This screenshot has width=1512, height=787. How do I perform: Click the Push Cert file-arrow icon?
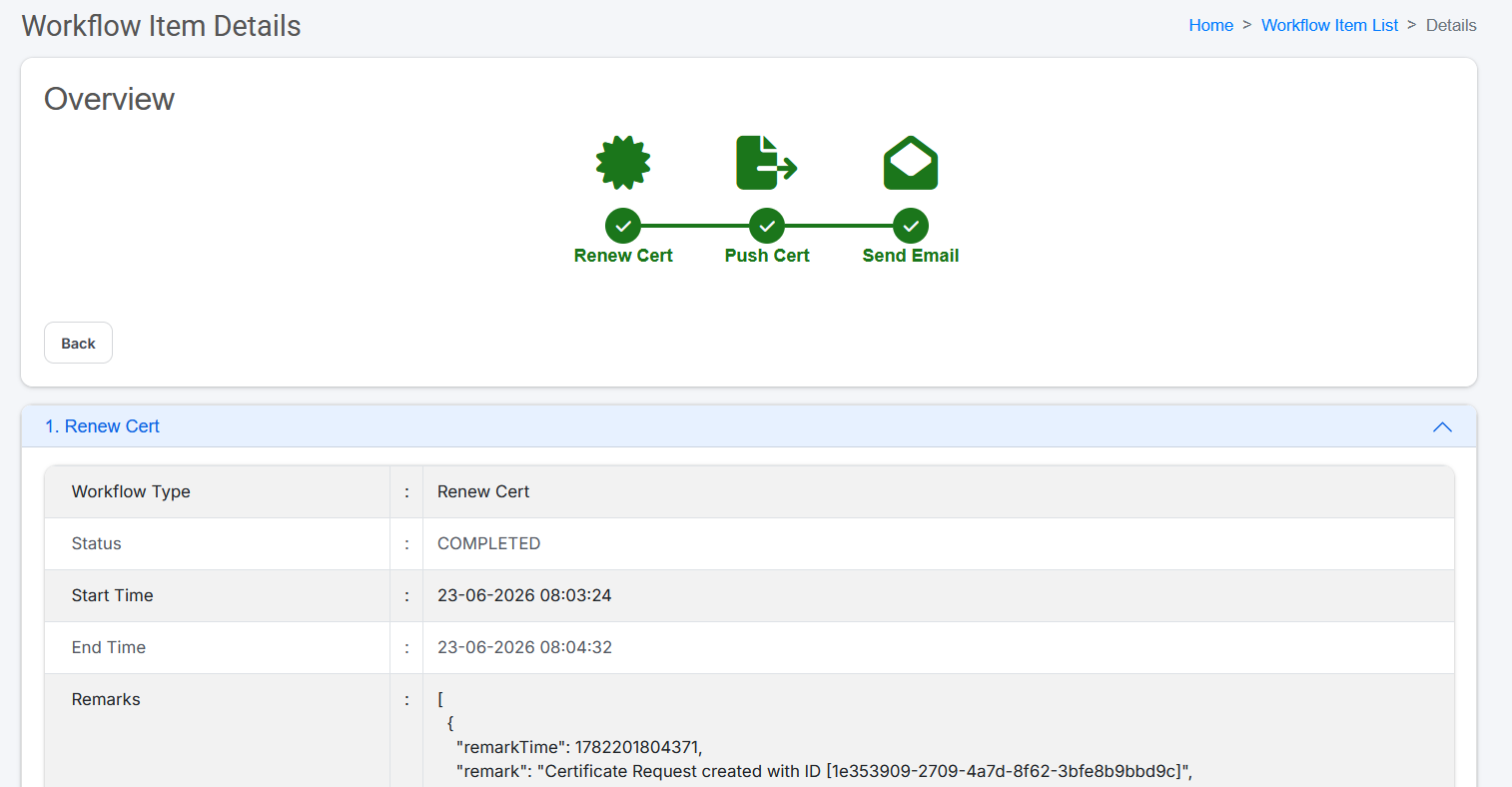pyautogui.click(x=767, y=163)
